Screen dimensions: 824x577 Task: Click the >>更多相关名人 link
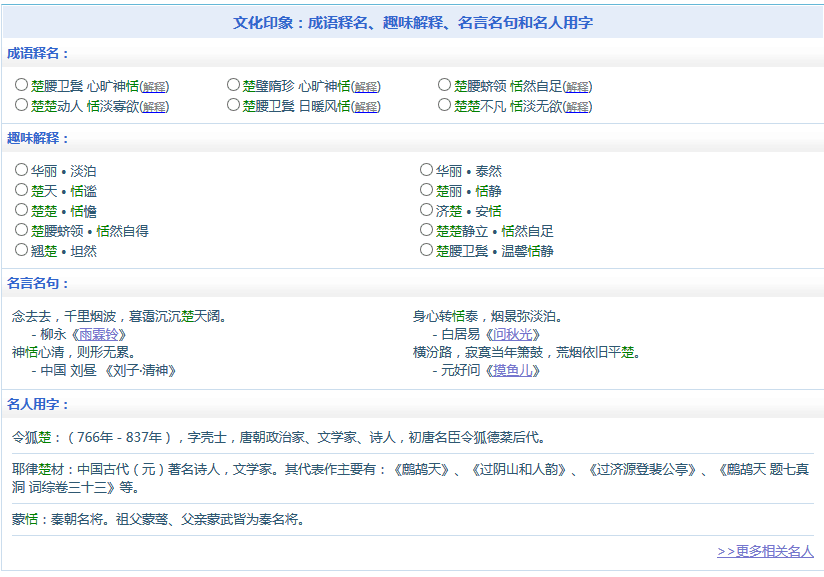coord(765,551)
